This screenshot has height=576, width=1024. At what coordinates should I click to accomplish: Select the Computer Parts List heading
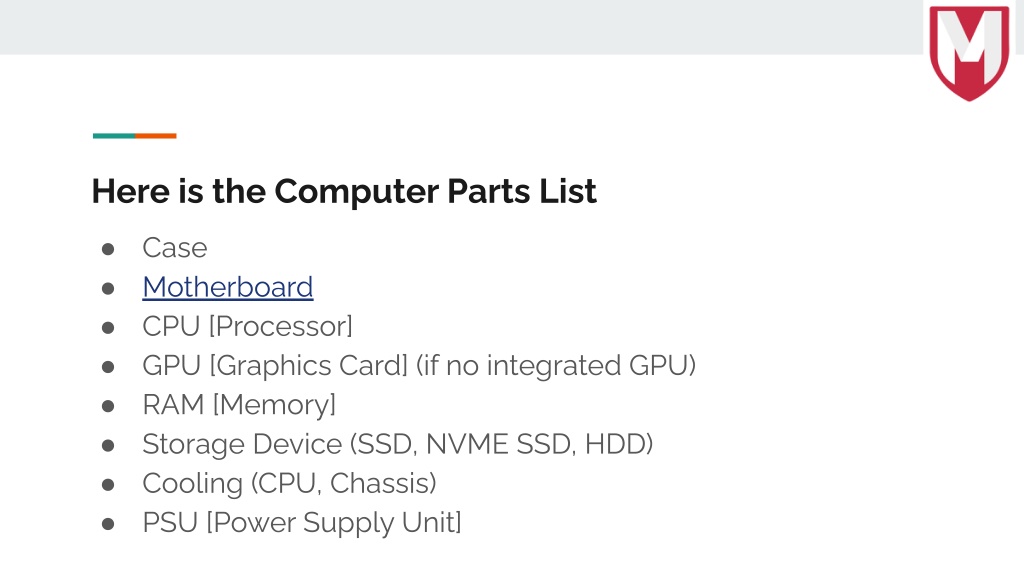[x=344, y=191]
